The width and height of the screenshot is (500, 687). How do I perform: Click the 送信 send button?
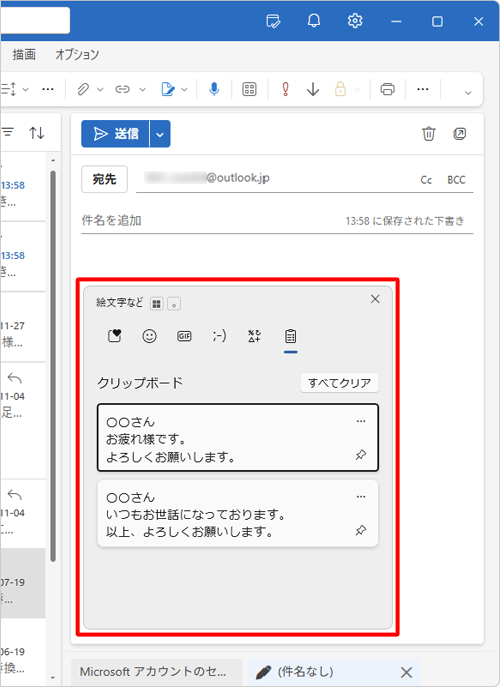tap(116, 134)
